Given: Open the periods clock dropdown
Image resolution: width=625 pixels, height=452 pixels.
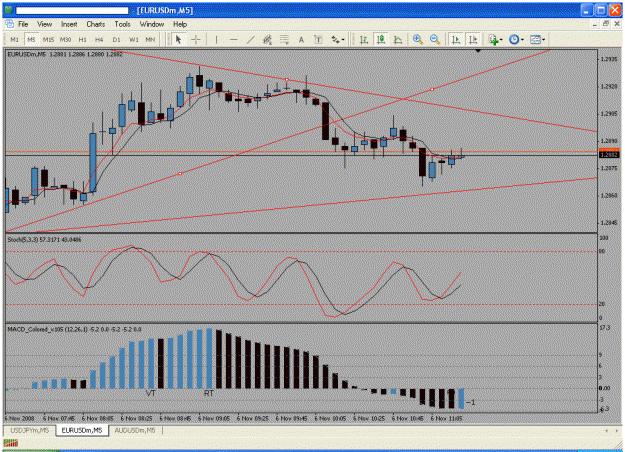Looking at the screenshot, I should pyautogui.click(x=517, y=39).
